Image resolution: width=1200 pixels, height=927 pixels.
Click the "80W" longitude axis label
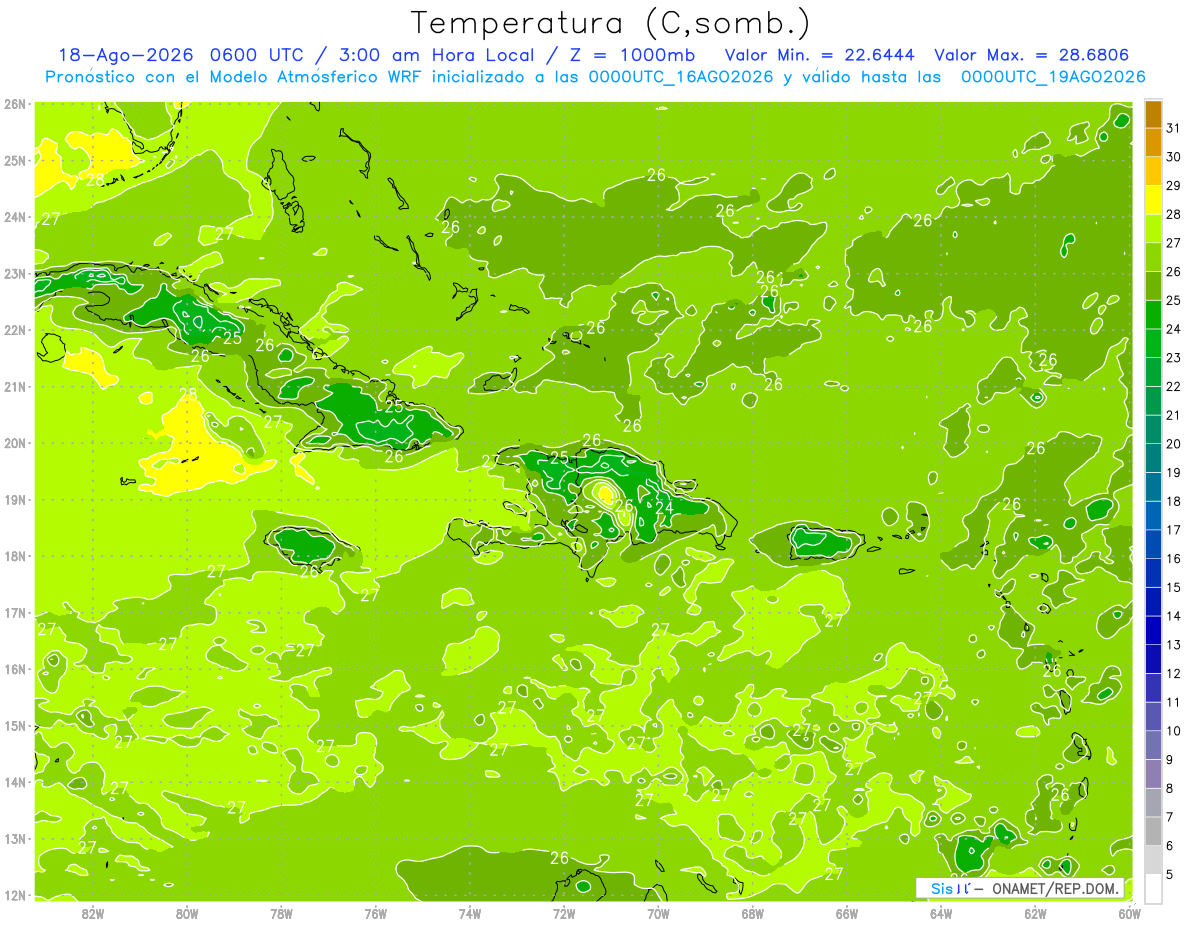[187, 913]
